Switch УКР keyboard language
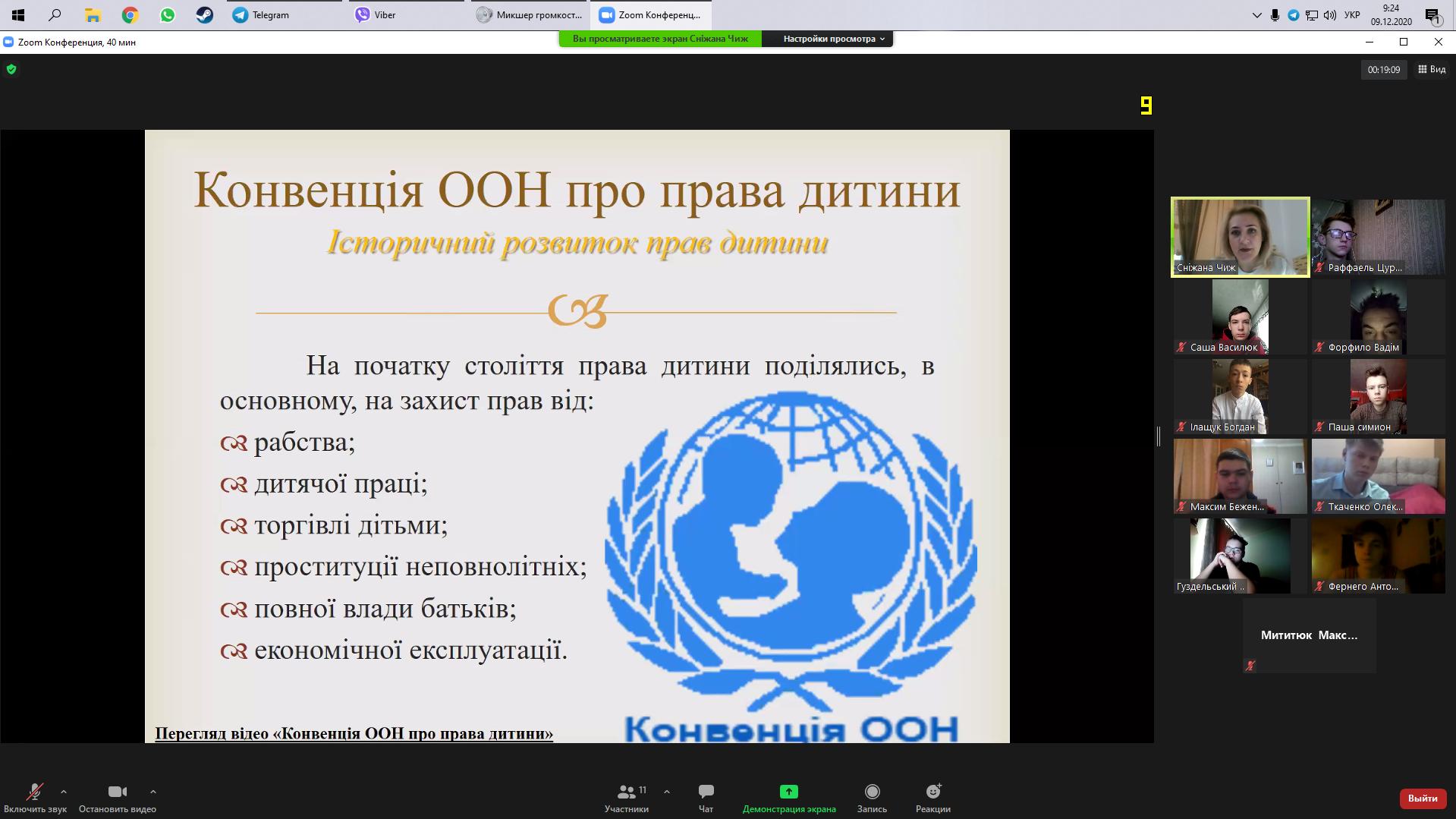 click(1352, 15)
